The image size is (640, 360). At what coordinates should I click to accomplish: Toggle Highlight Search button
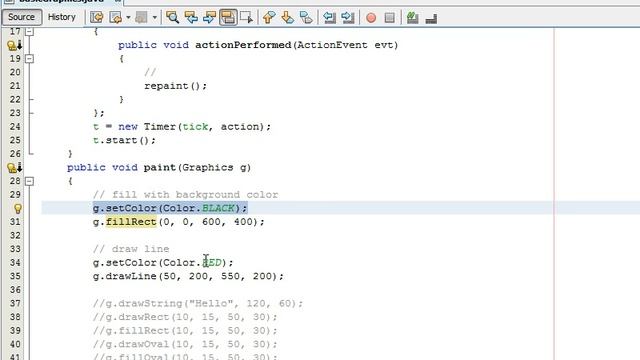(228, 17)
